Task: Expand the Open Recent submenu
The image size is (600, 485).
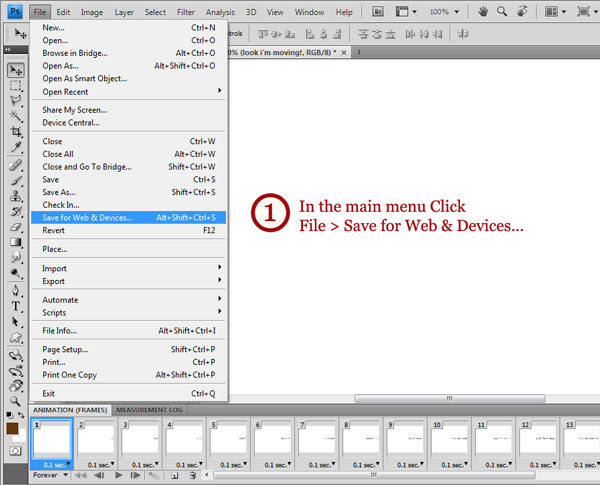Action: tap(129, 92)
